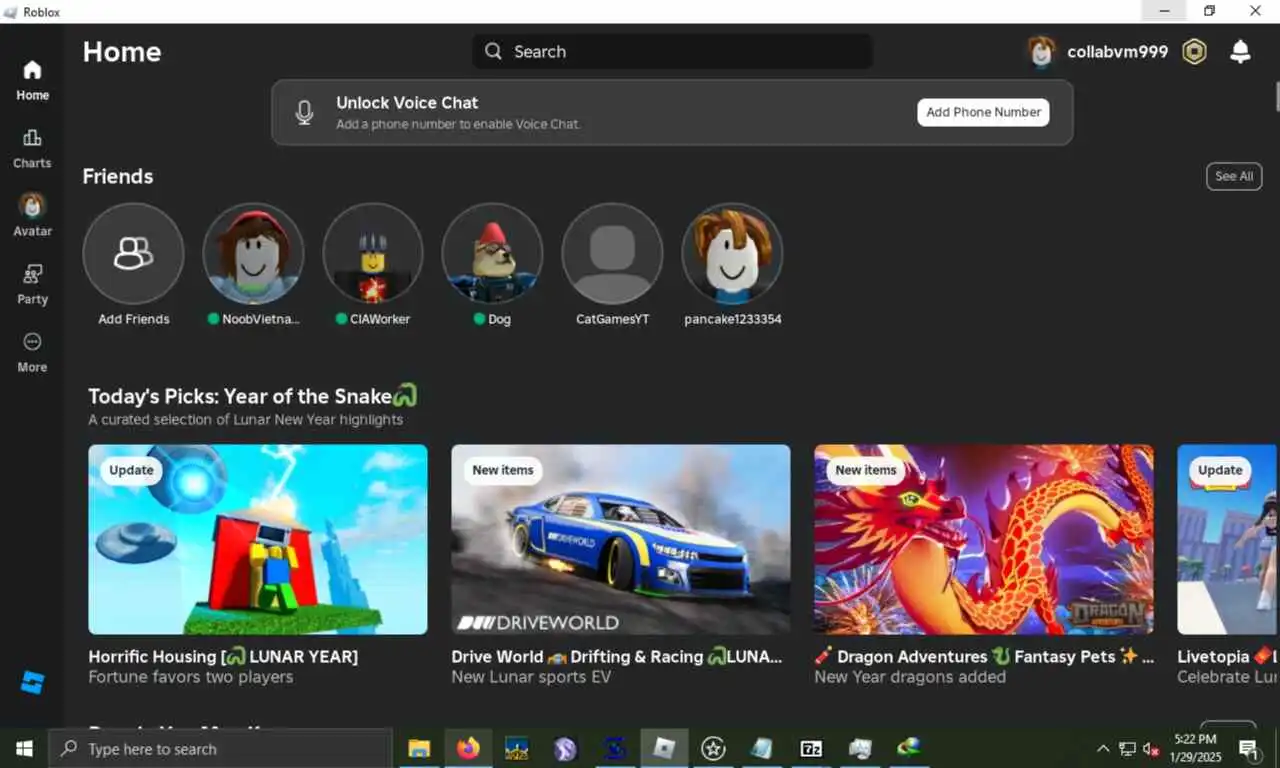Open CatGamesYT friend avatar

pos(612,253)
